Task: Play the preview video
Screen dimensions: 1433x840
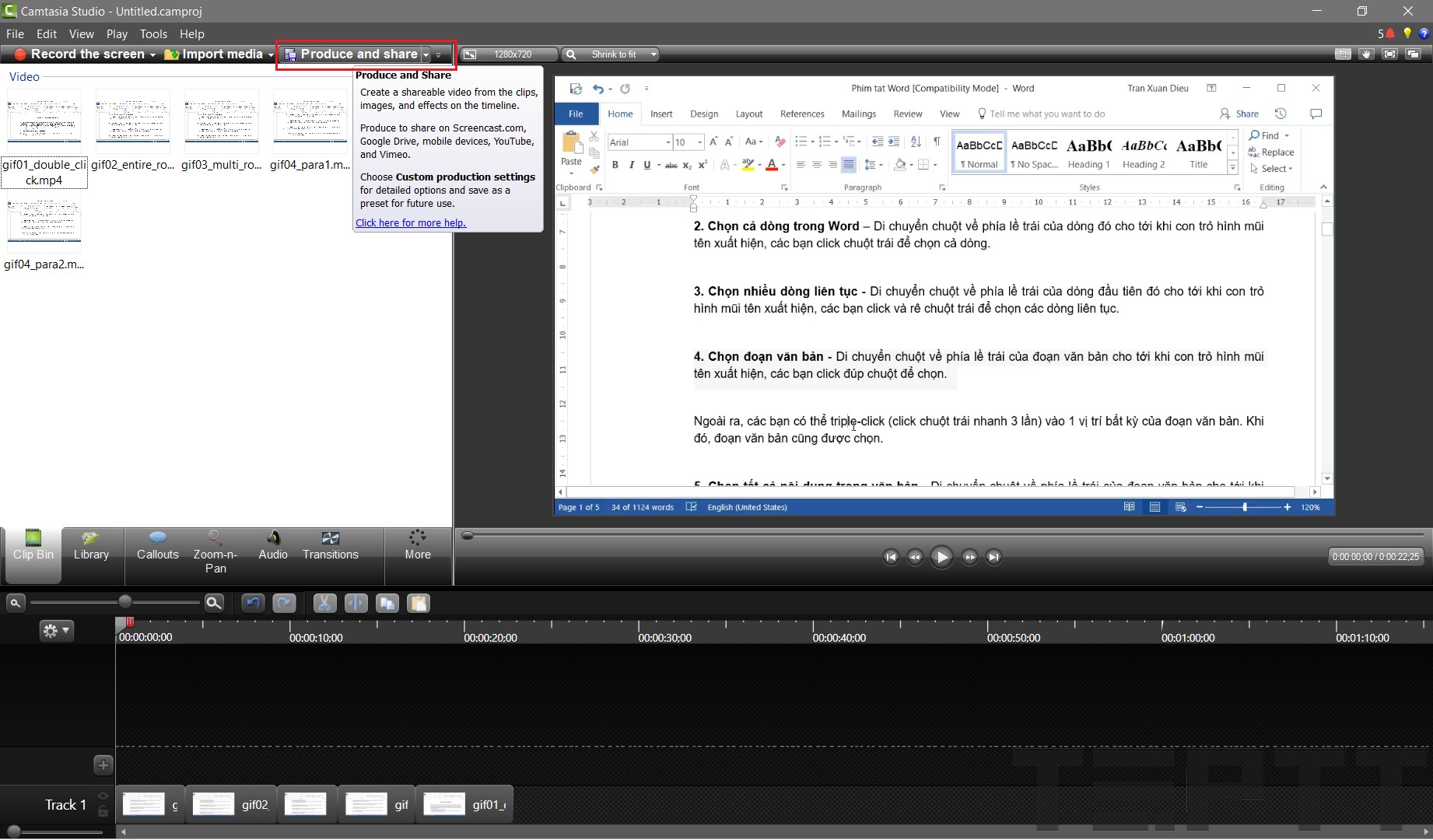Action: pyautogui.click(x=941, y=557)
